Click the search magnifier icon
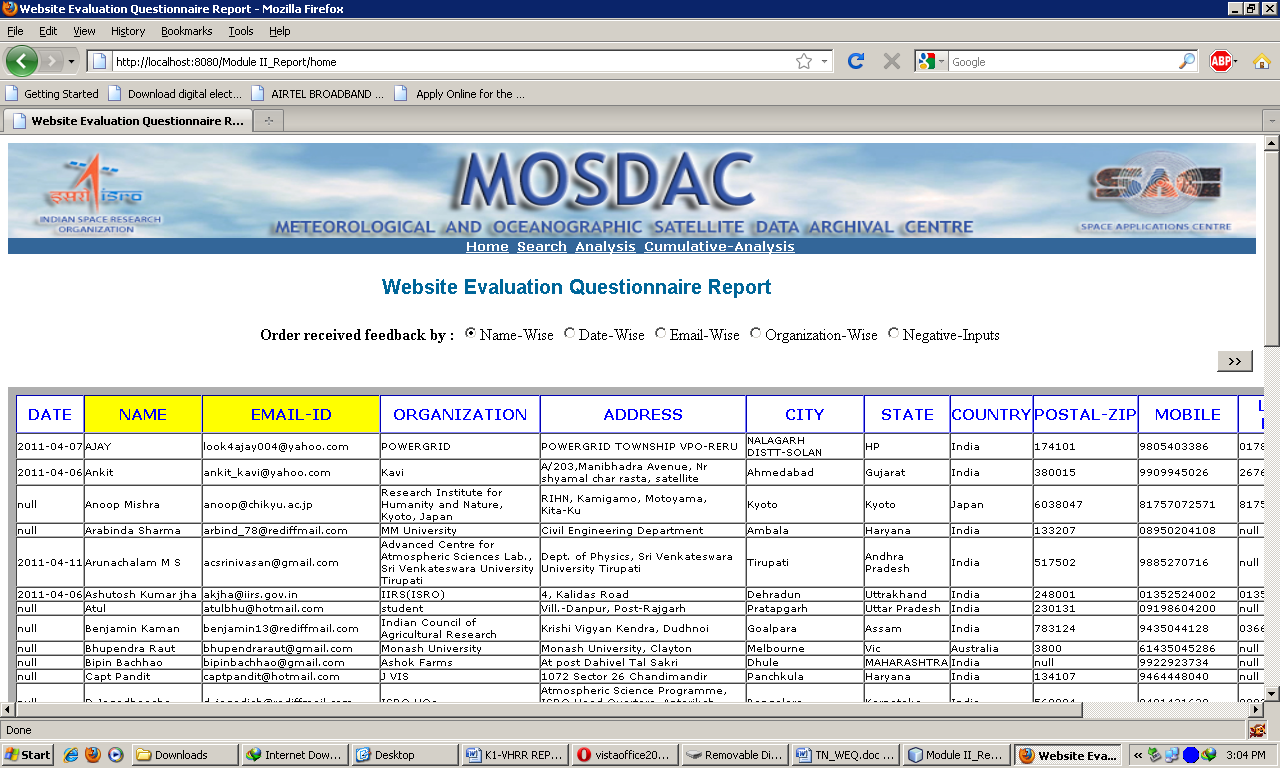The height and width of the screenshot is (768, 1280). (x=1186, y=61)
